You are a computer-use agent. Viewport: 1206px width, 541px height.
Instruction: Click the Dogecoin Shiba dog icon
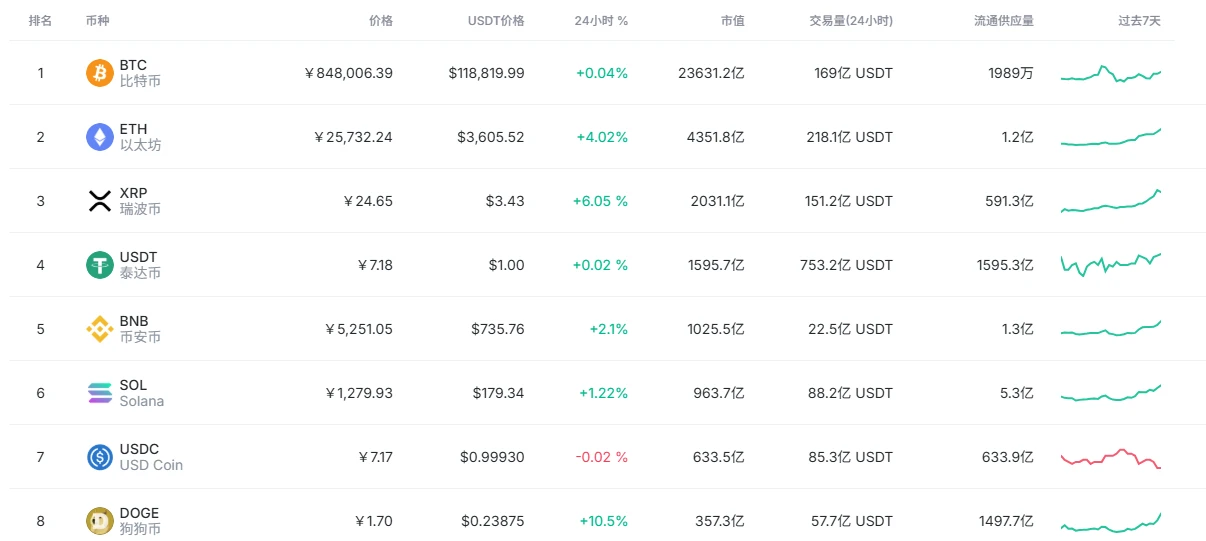[100, 521]
